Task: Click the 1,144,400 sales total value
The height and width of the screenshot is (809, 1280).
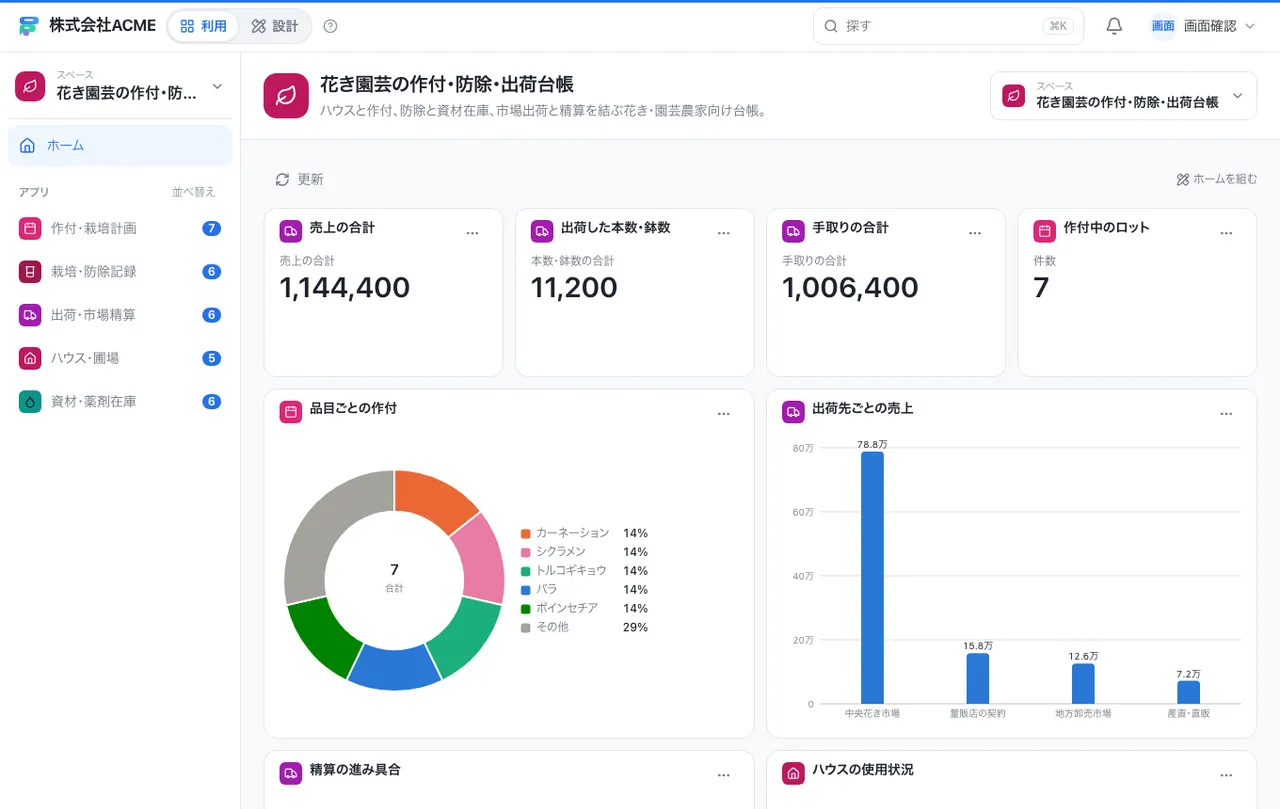Action: (x=345, y=288)
